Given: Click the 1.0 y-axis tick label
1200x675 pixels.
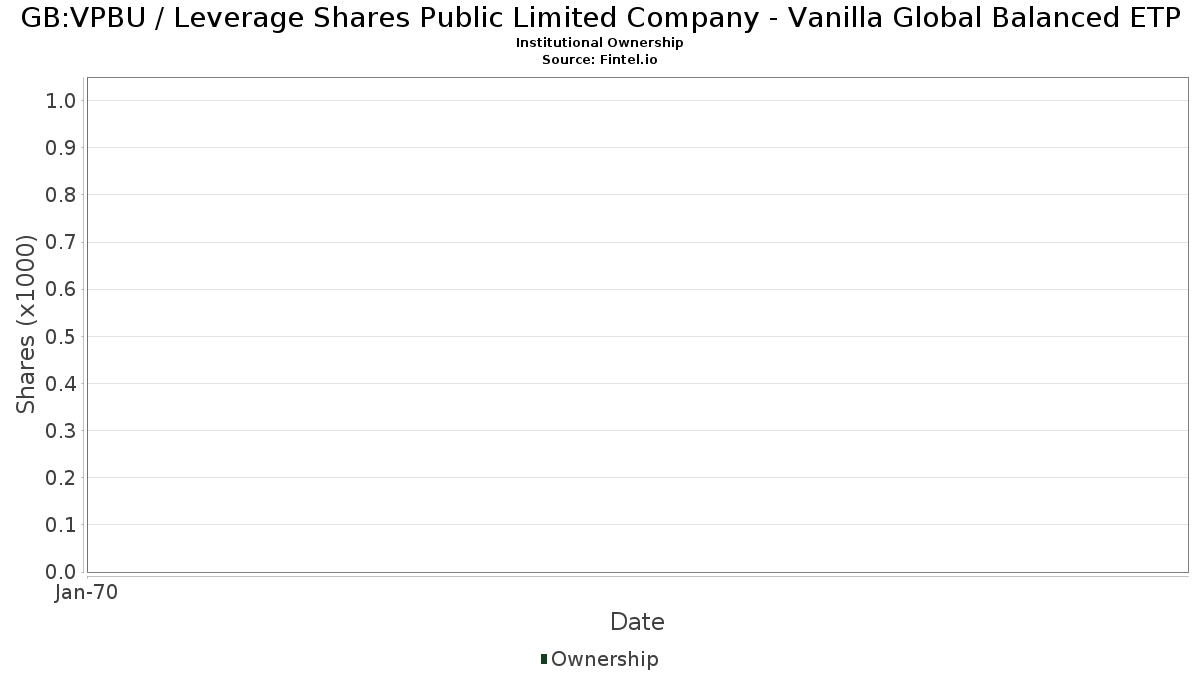Looking at the screenshot, I should pyautogui.click(x=61, y=100).
